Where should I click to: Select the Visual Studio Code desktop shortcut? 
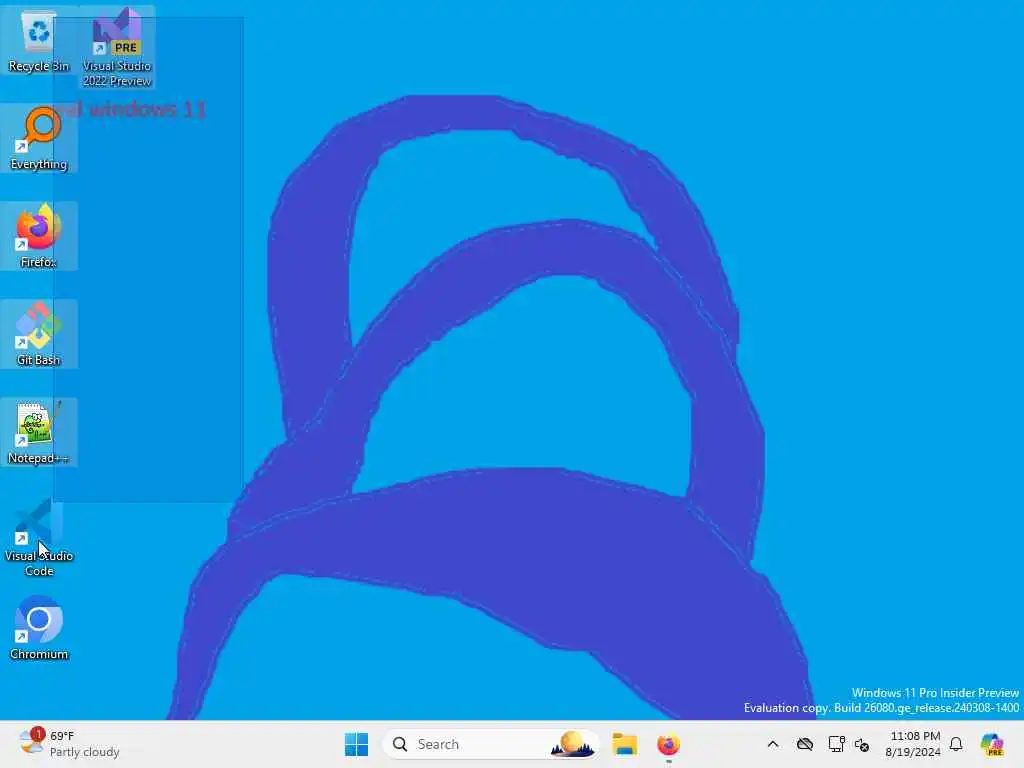pos(39,537)
